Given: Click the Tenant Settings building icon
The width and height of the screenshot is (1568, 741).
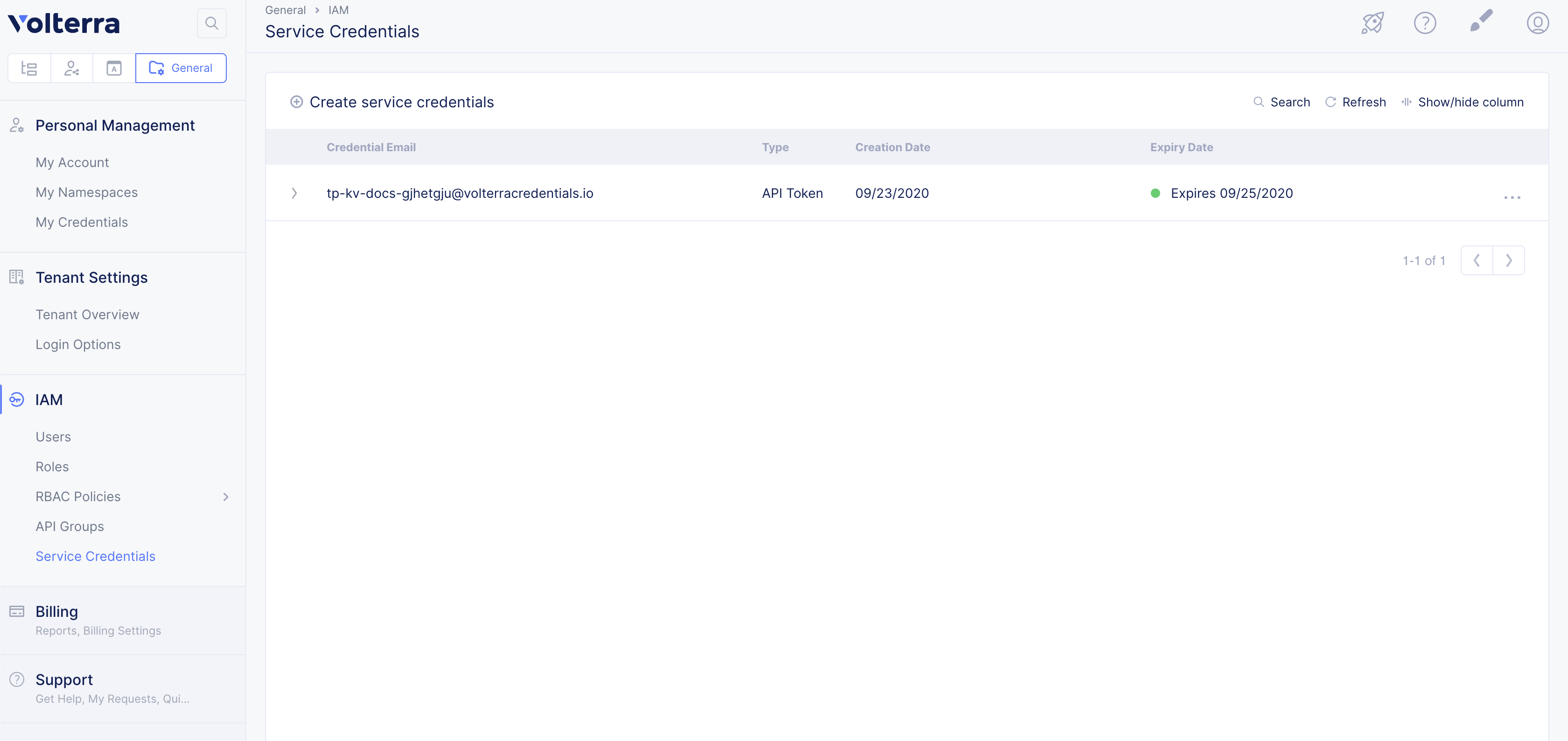Looking at the screenshot, I should (x=16, y=278).
